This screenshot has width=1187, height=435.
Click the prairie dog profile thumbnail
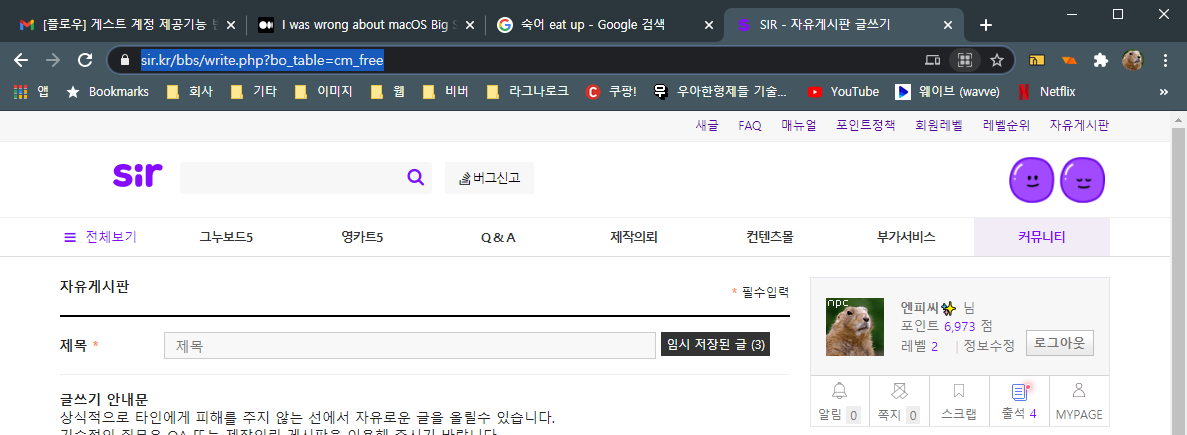click(x=855, y=326)
